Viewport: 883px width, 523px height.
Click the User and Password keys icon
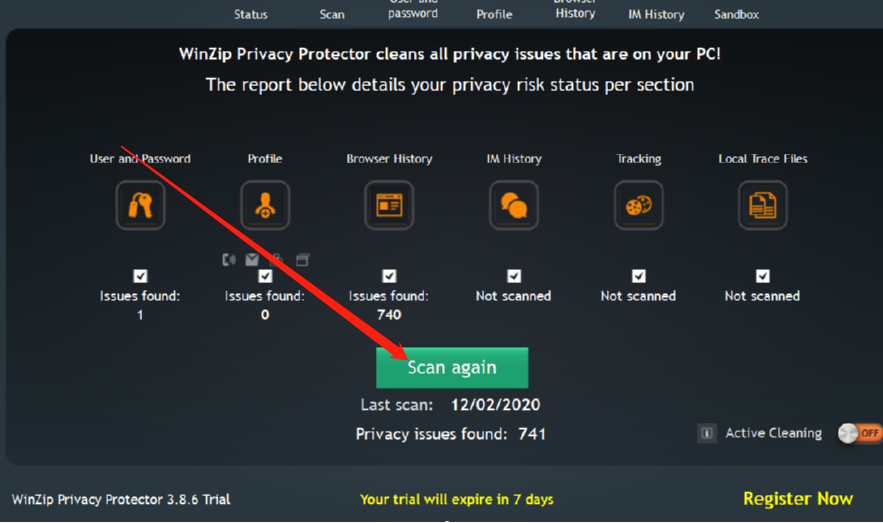coord(140,205)
